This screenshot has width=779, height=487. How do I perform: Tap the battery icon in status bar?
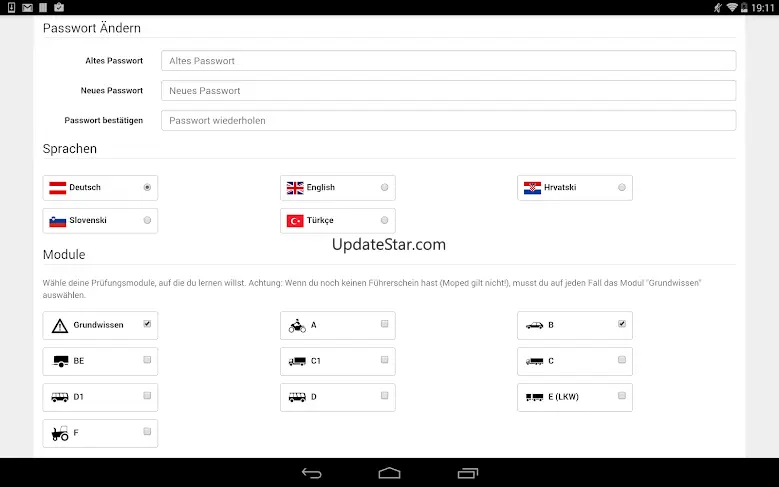tap(744, 7)
